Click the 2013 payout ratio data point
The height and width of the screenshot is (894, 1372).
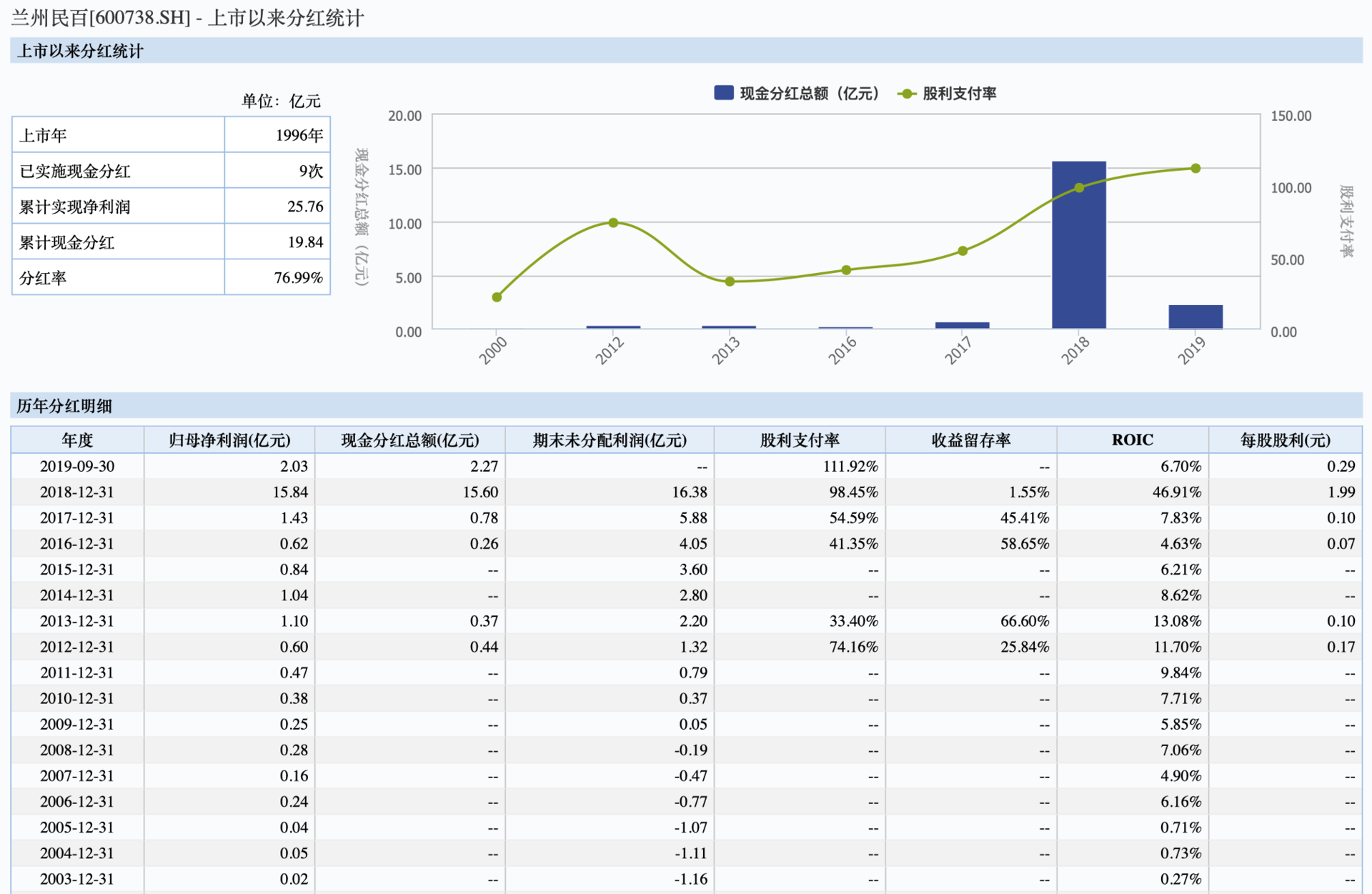[x=730, y=282]
